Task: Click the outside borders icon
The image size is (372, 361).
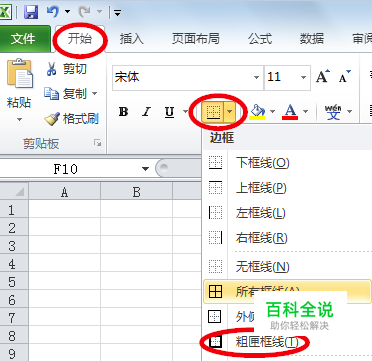Action: [215, 316]
